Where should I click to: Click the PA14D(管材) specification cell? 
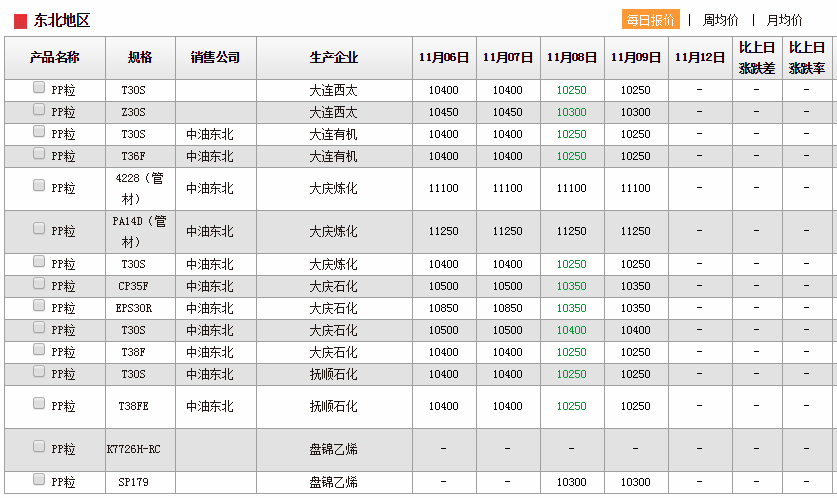click(139, 232)
